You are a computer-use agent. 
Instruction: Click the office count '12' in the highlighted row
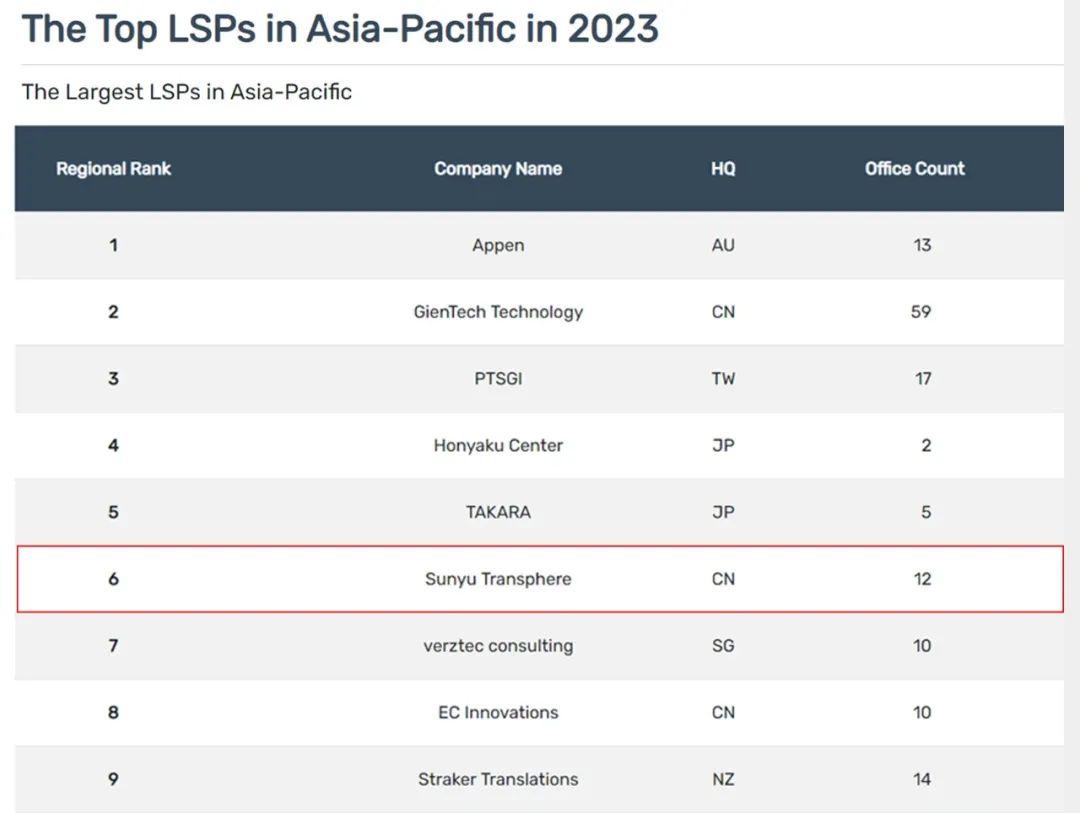click(922, 579)
